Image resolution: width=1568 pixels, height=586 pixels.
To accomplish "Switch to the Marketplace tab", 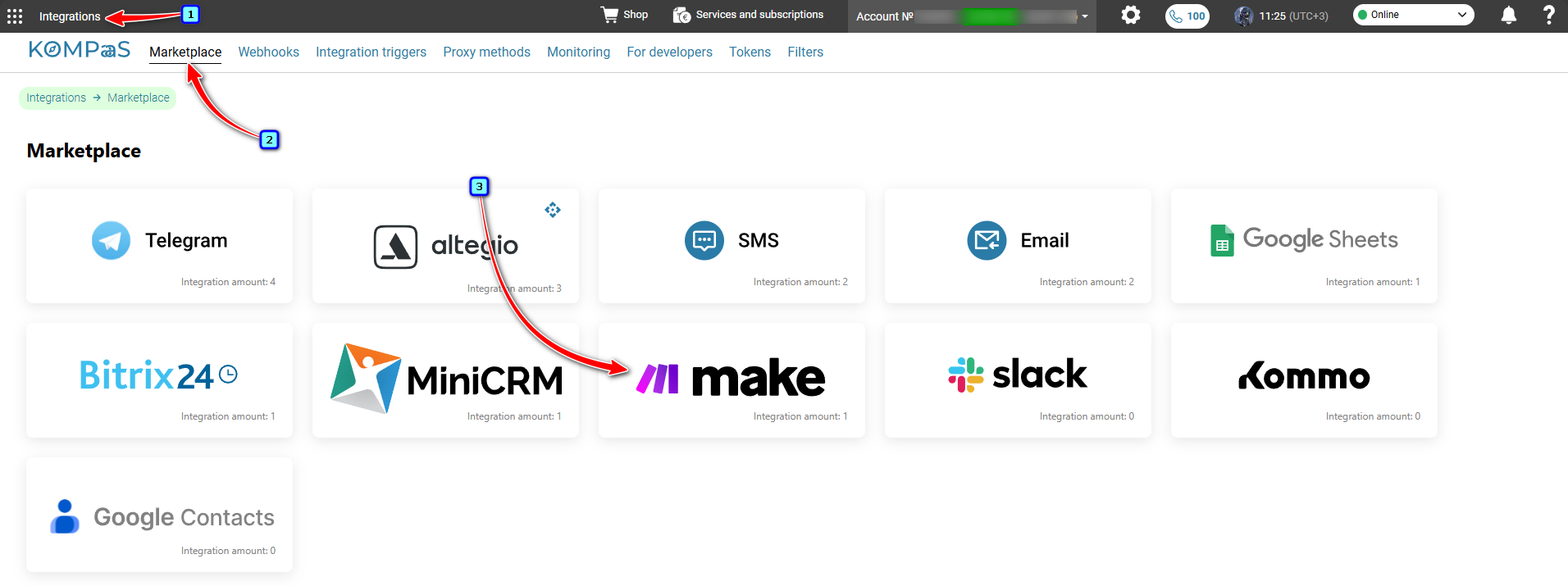I will (185, 52).
